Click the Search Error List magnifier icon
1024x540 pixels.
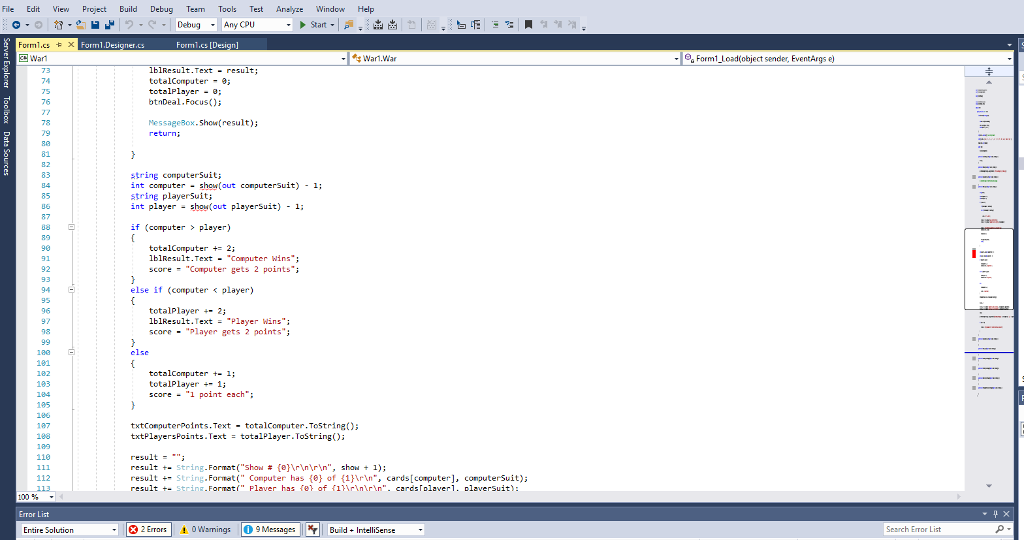pyautogui.click(x=999, y=530)
